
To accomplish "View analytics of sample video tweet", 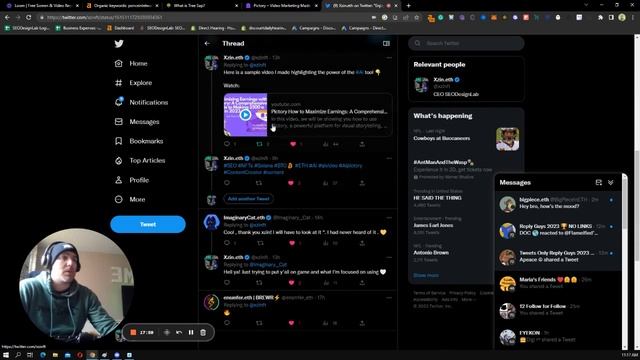I will point(326,144).
